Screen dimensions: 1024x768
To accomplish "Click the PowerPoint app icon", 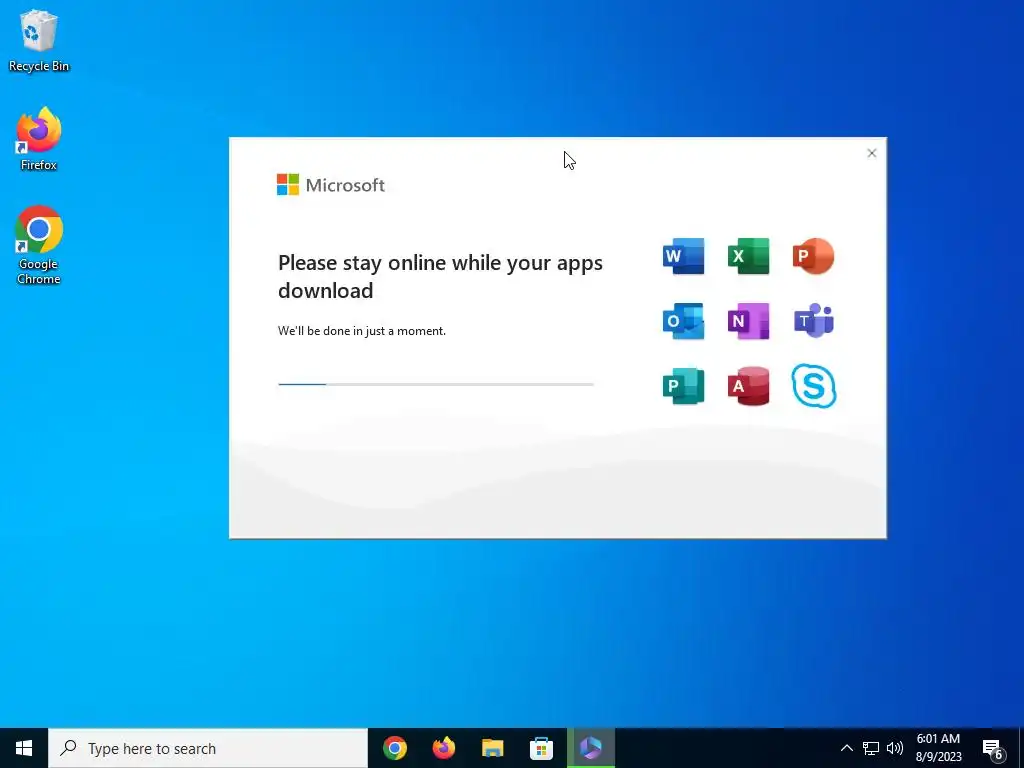I will [x=813, y=256].
